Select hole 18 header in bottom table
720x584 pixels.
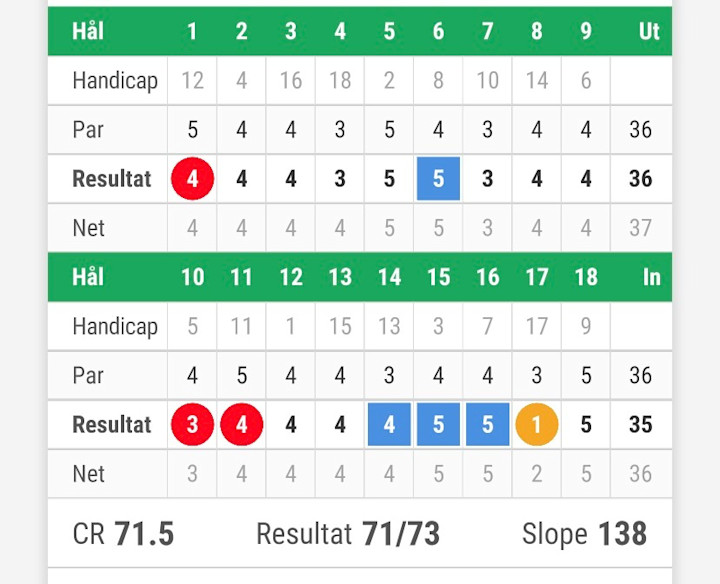[x=586, y=277]
